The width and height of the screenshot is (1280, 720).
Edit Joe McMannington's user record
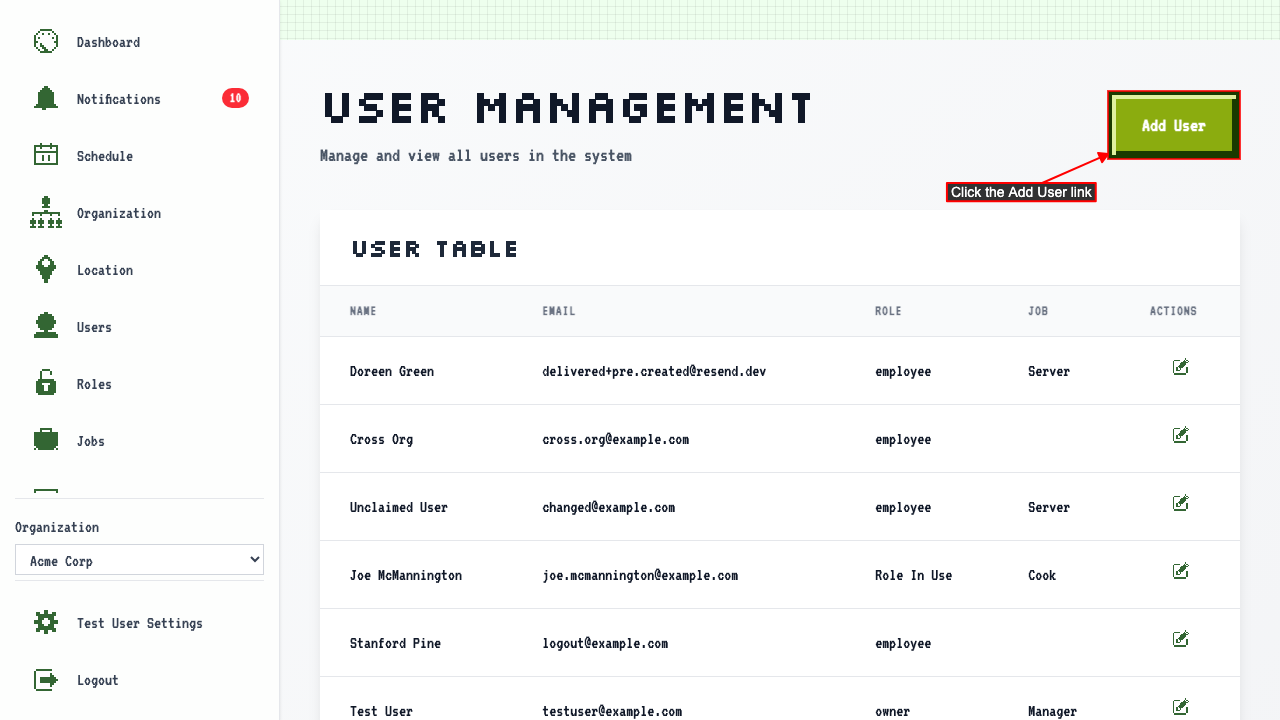1181,572
